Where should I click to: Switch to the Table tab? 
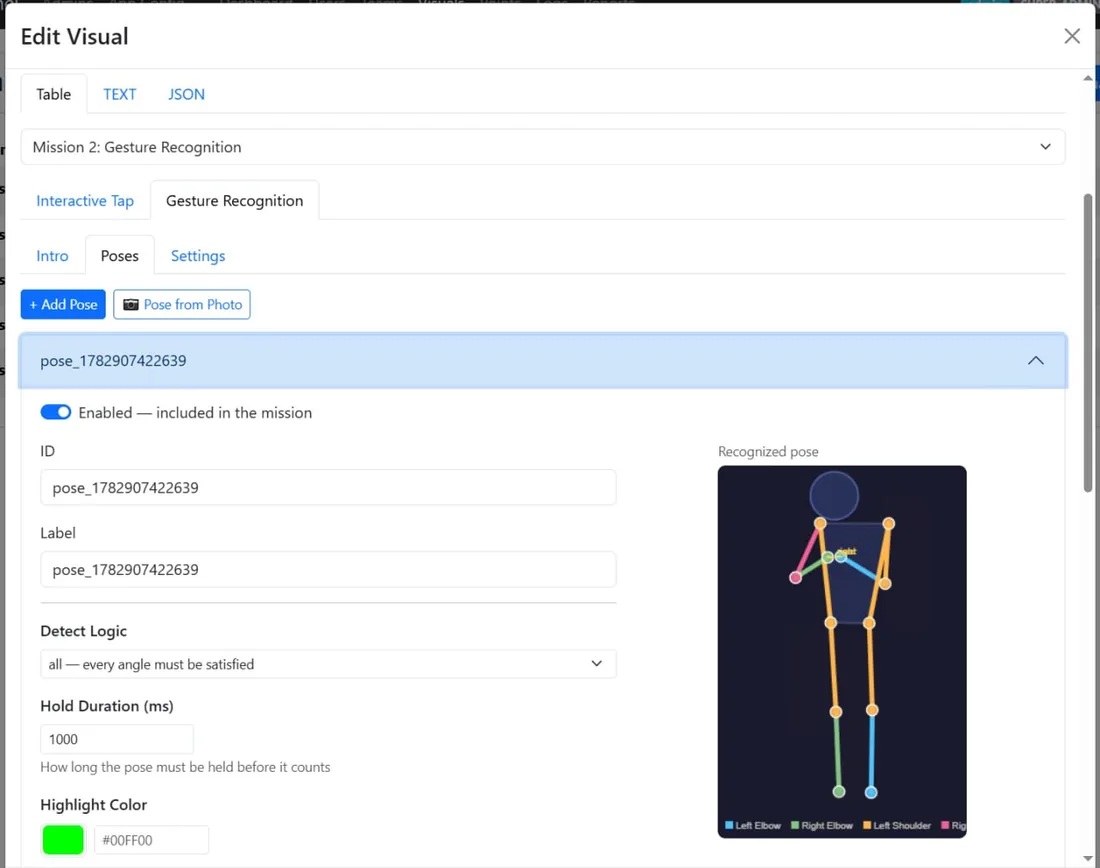(x=53, y=94)
